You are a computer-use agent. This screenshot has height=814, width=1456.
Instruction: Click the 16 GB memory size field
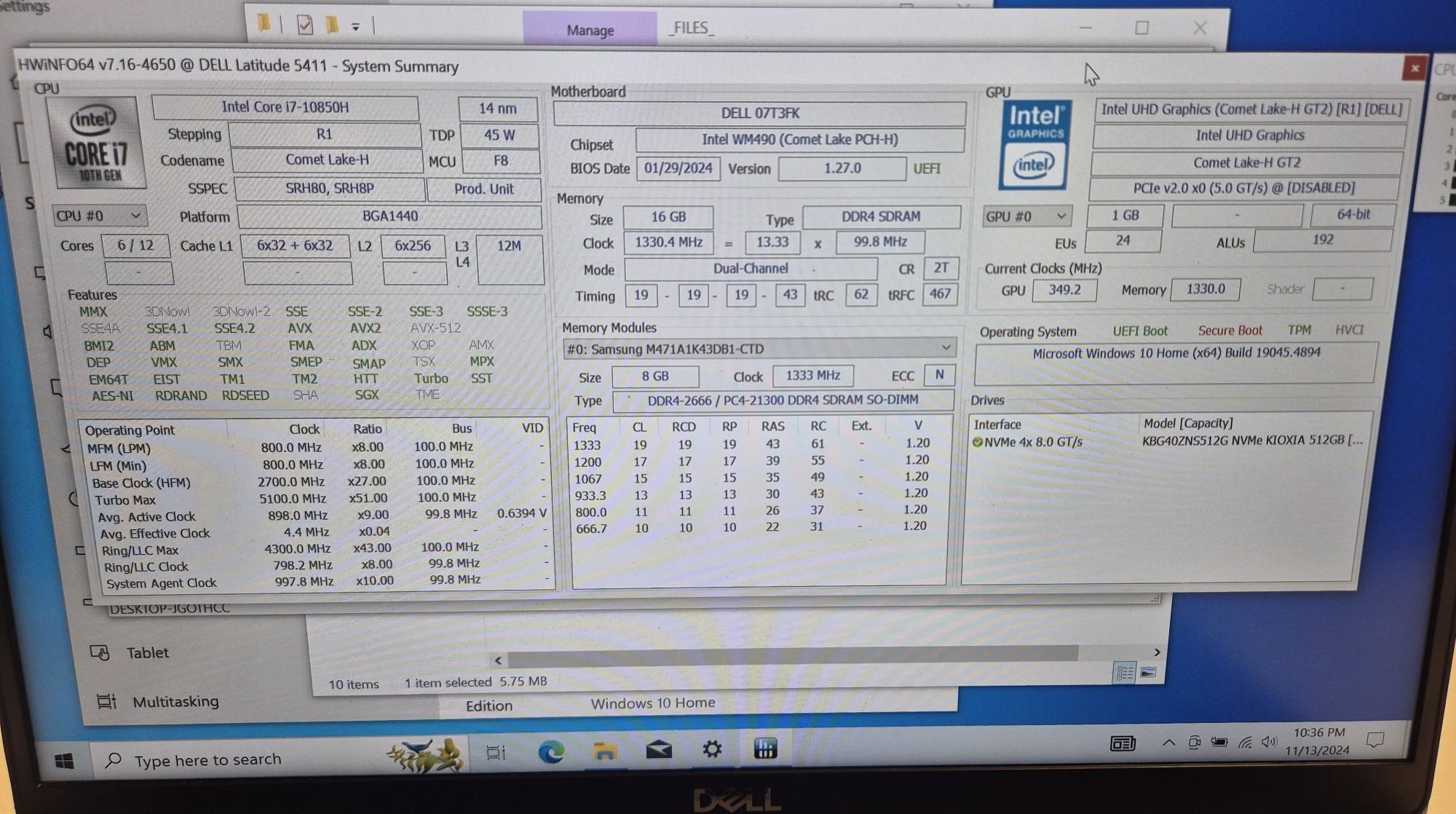[x=668, y=217]
